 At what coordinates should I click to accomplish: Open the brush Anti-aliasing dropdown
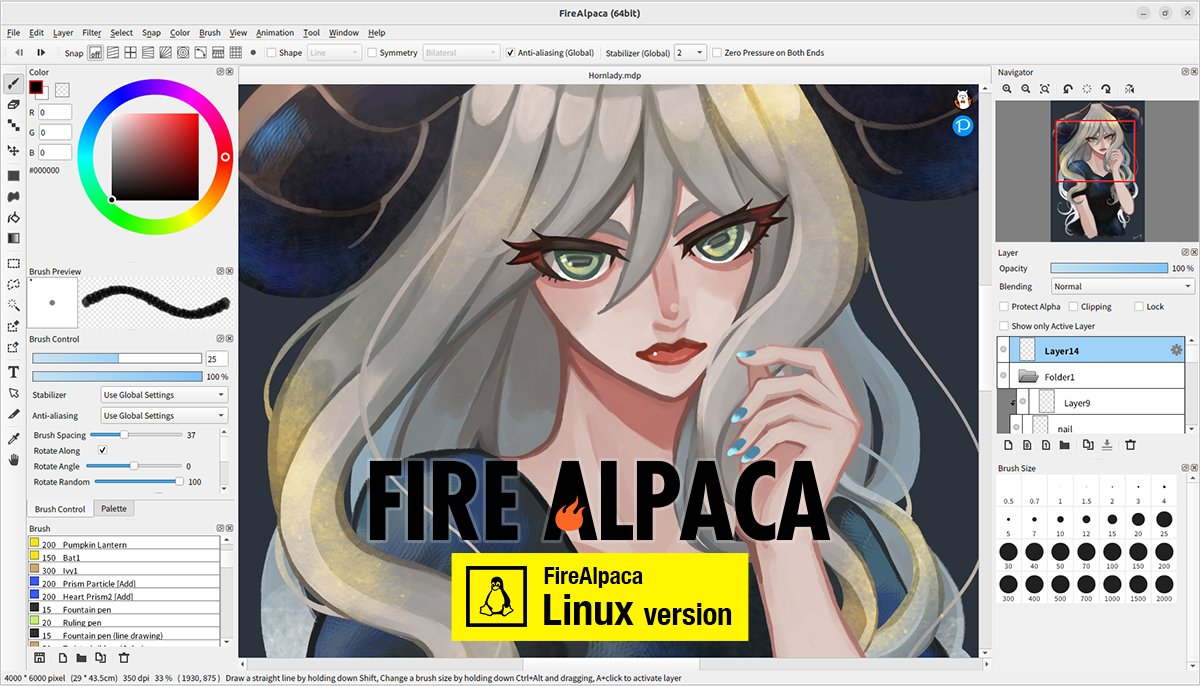click(164, 415)
